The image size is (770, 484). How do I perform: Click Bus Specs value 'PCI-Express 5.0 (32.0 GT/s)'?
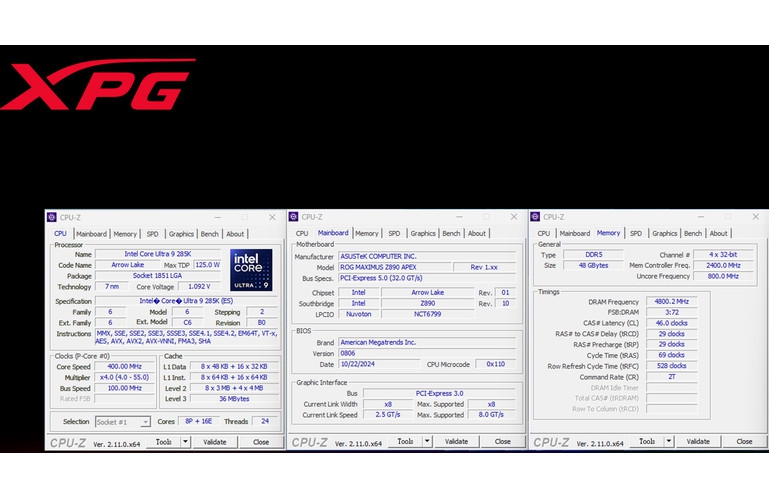(x=427, y=278)
